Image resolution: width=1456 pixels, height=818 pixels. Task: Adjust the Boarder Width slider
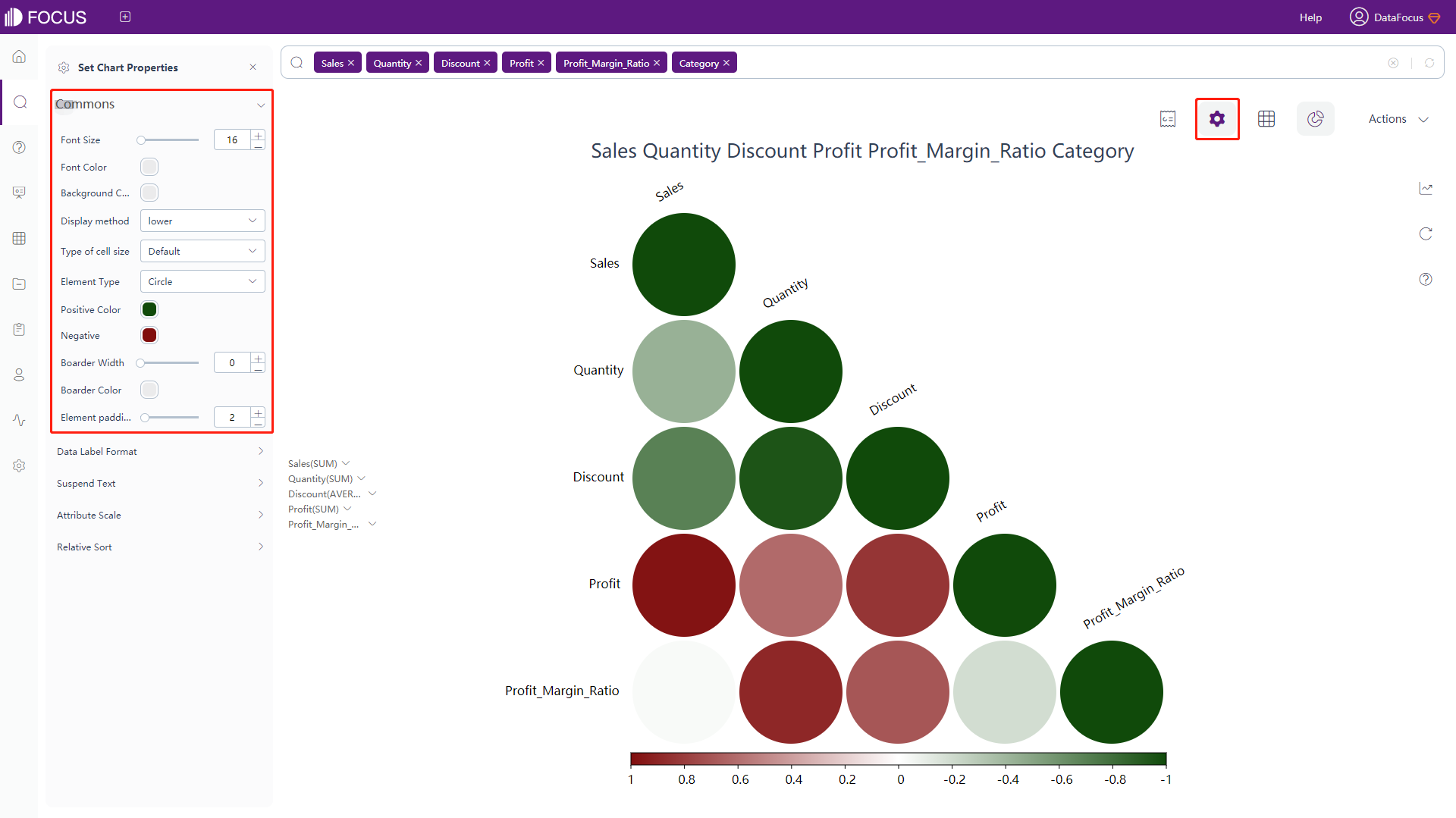(x=168, y=363)
